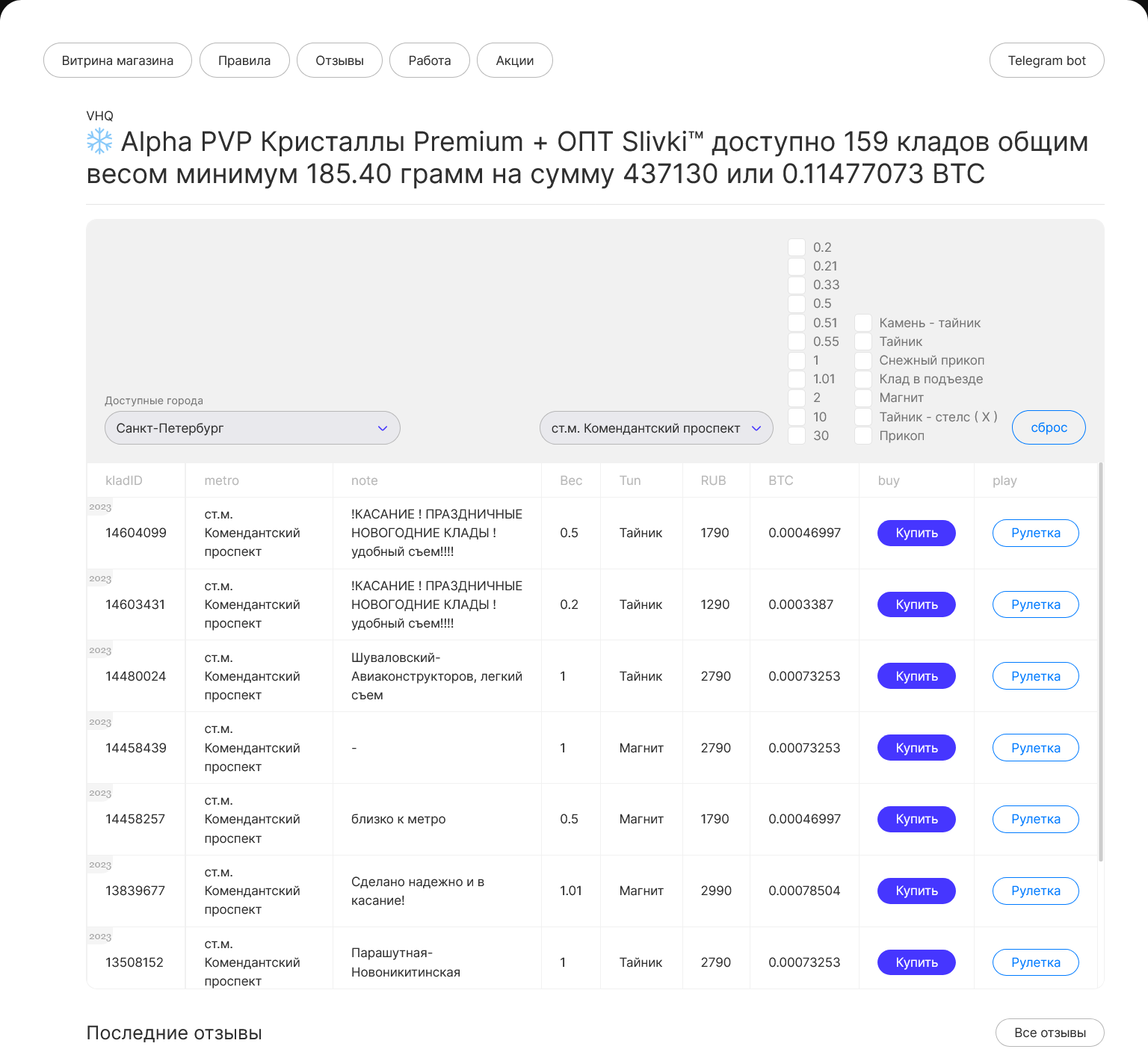
Task: Enable the 0.33 weight filter
Action: (x=797, y=285)
